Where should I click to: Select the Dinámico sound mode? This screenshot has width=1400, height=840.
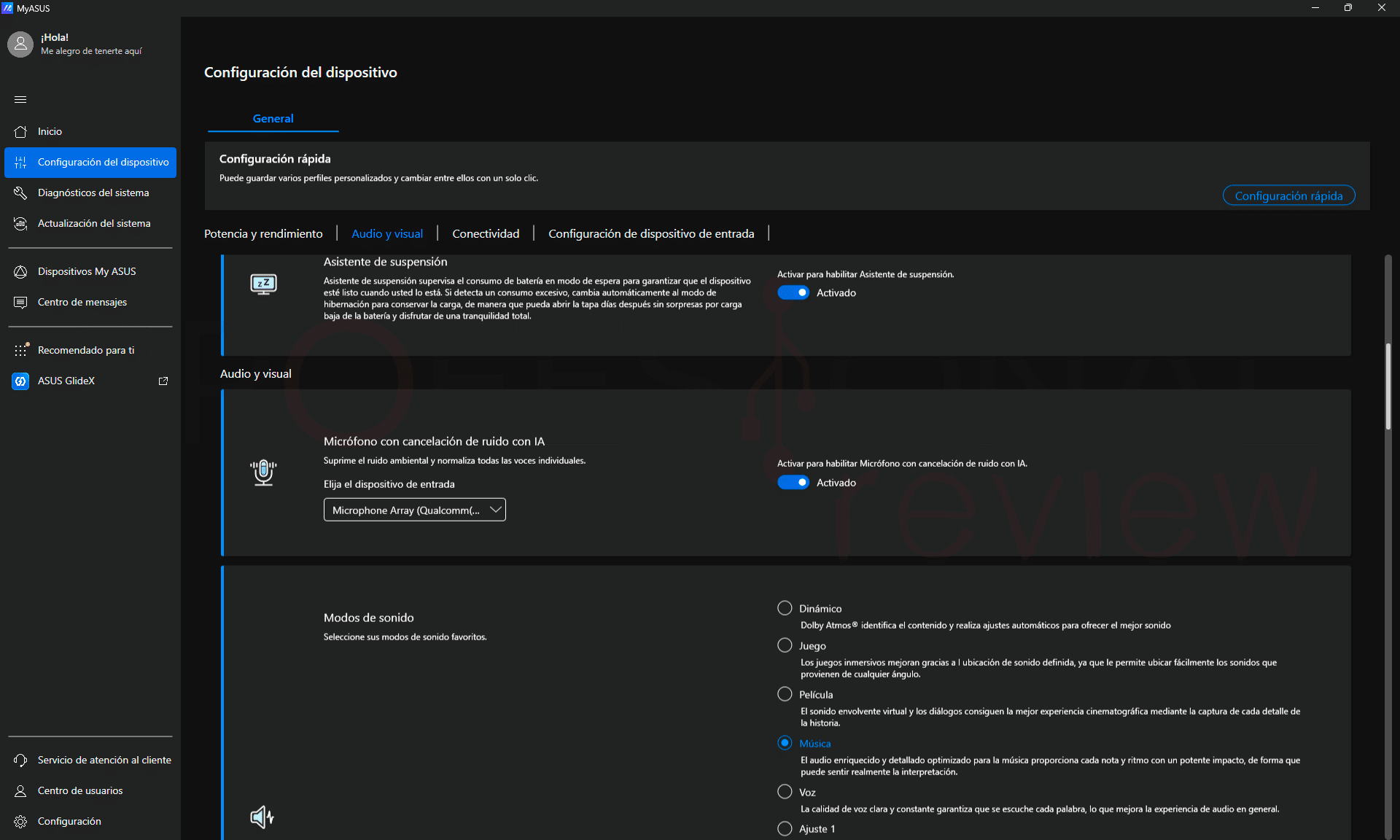pyautogui.click(x=785, y=608)
